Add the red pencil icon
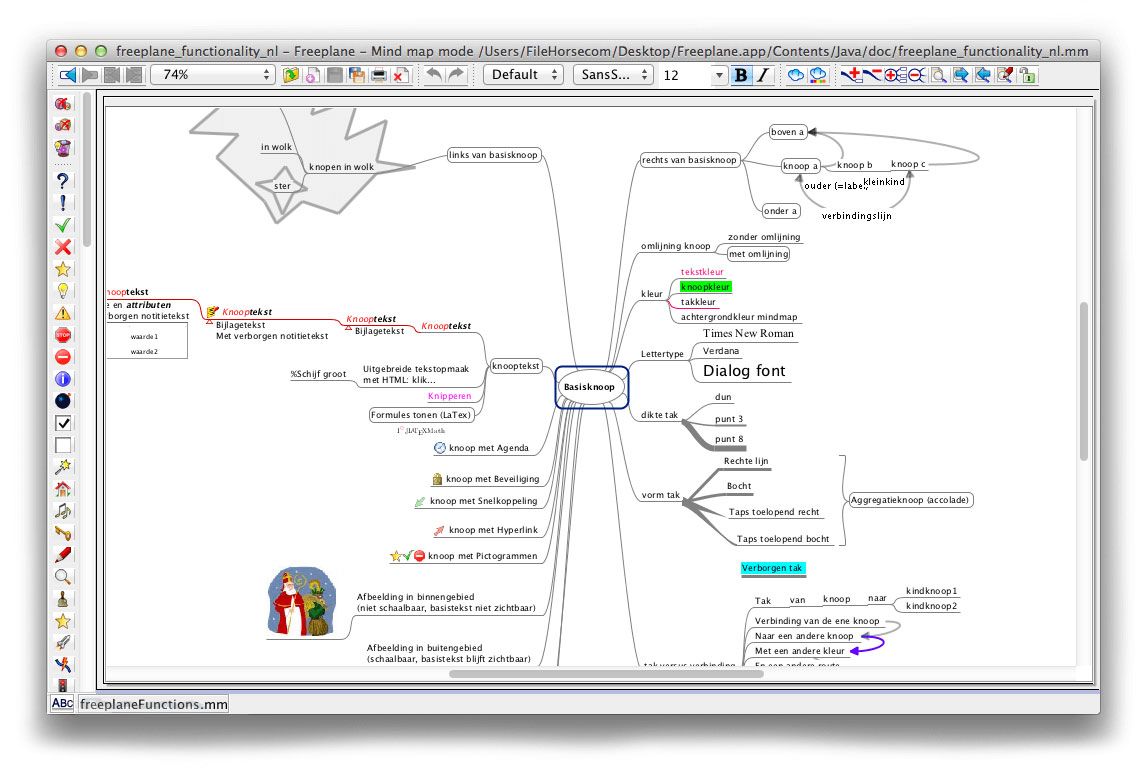This screenshot has height=767, width=1142. click(63, 555)
